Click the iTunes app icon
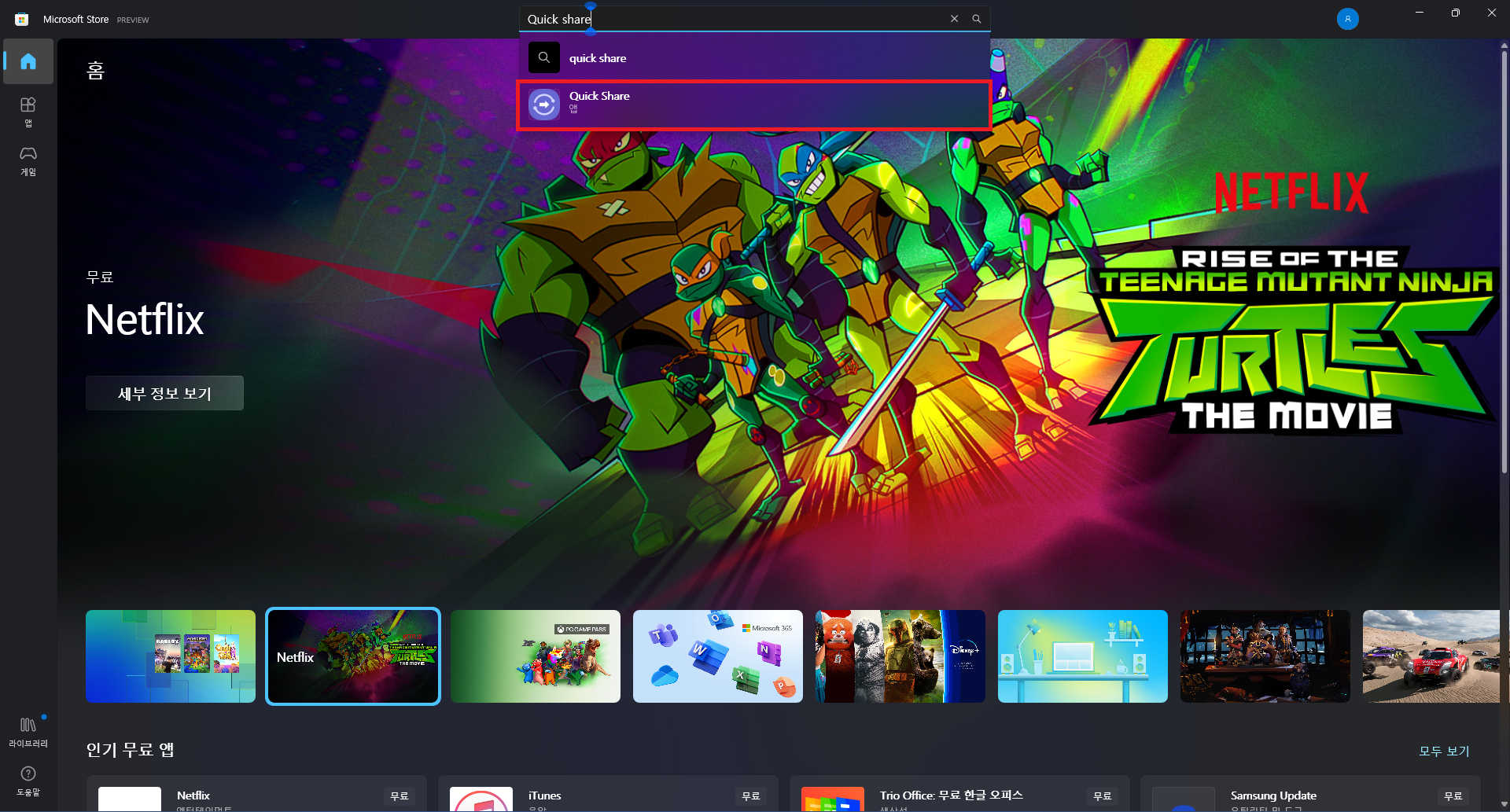Screen dimensions: 1510x812 coord(481,799)
